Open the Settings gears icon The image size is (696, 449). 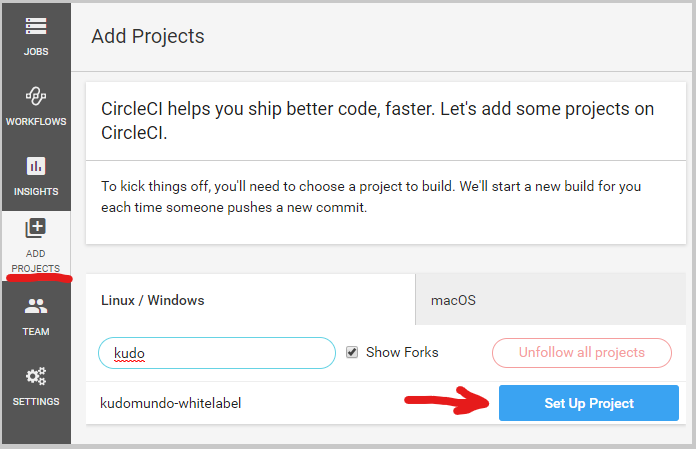[x=36, y=376]
